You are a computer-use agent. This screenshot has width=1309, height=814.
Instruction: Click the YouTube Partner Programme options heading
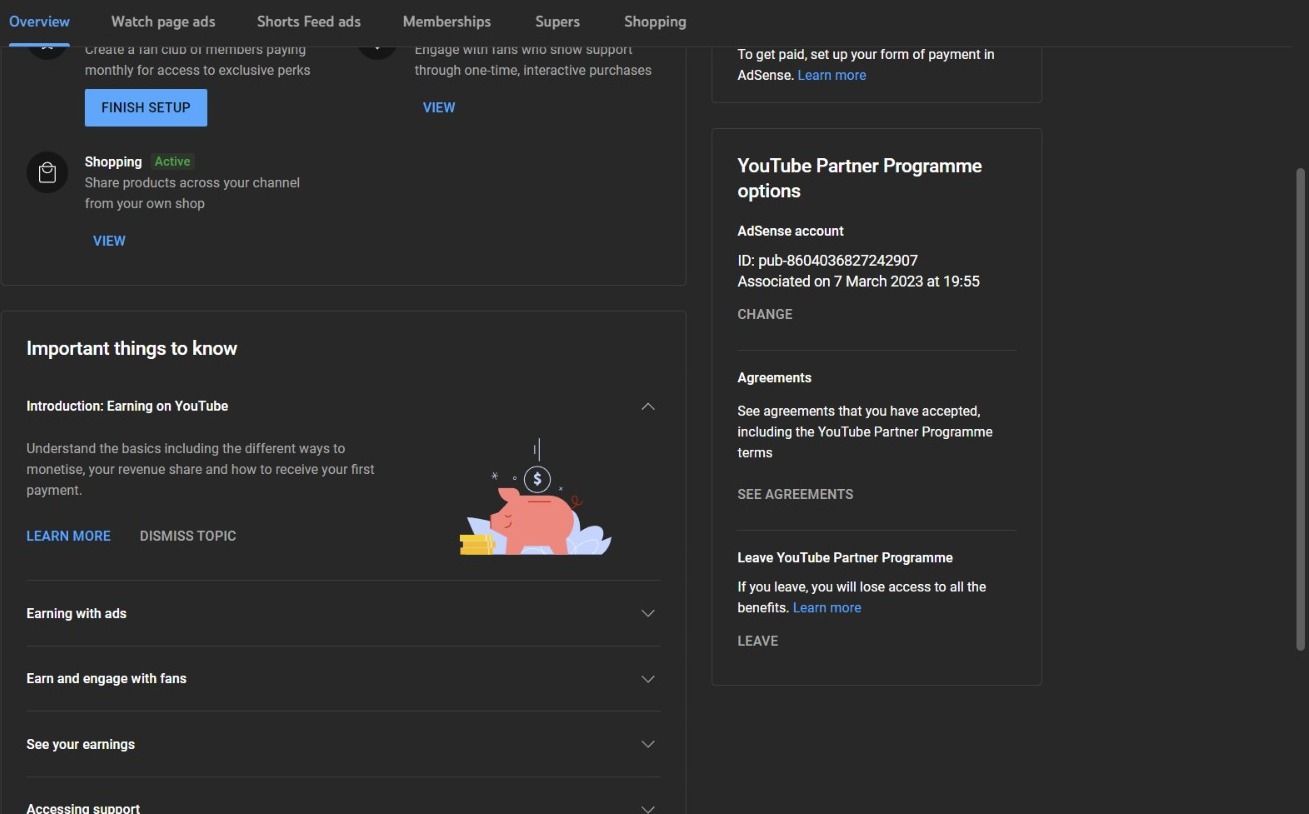[860, 178]
